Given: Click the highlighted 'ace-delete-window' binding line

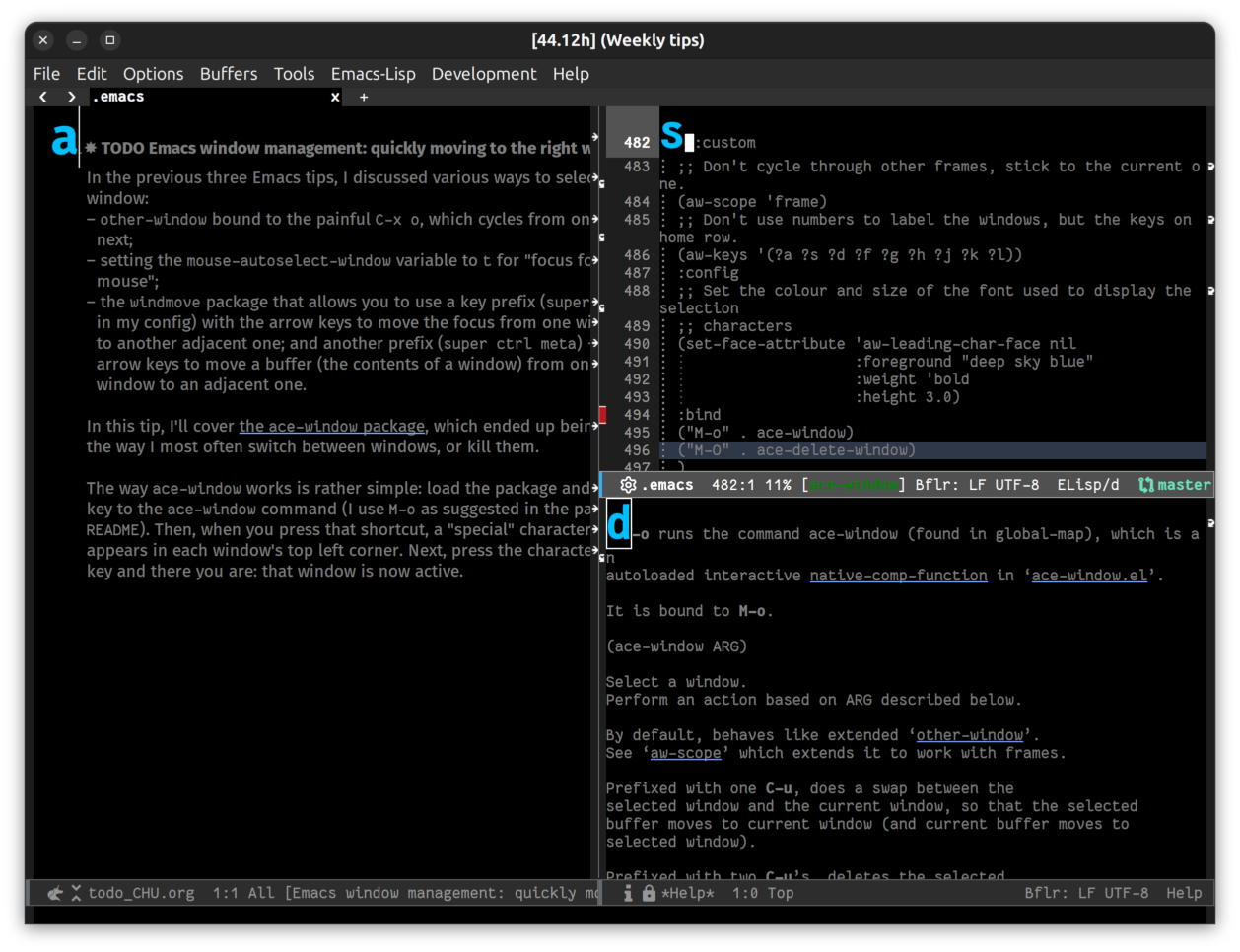Looking at the screenshot, I should click(x=796, y=450).
